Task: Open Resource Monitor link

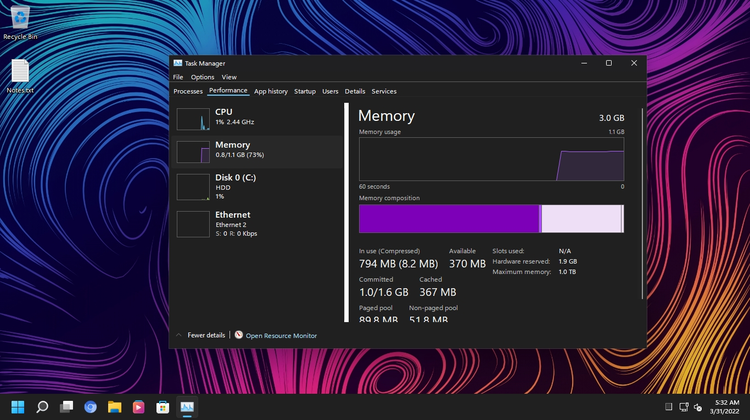Action: tap(281, 336)
